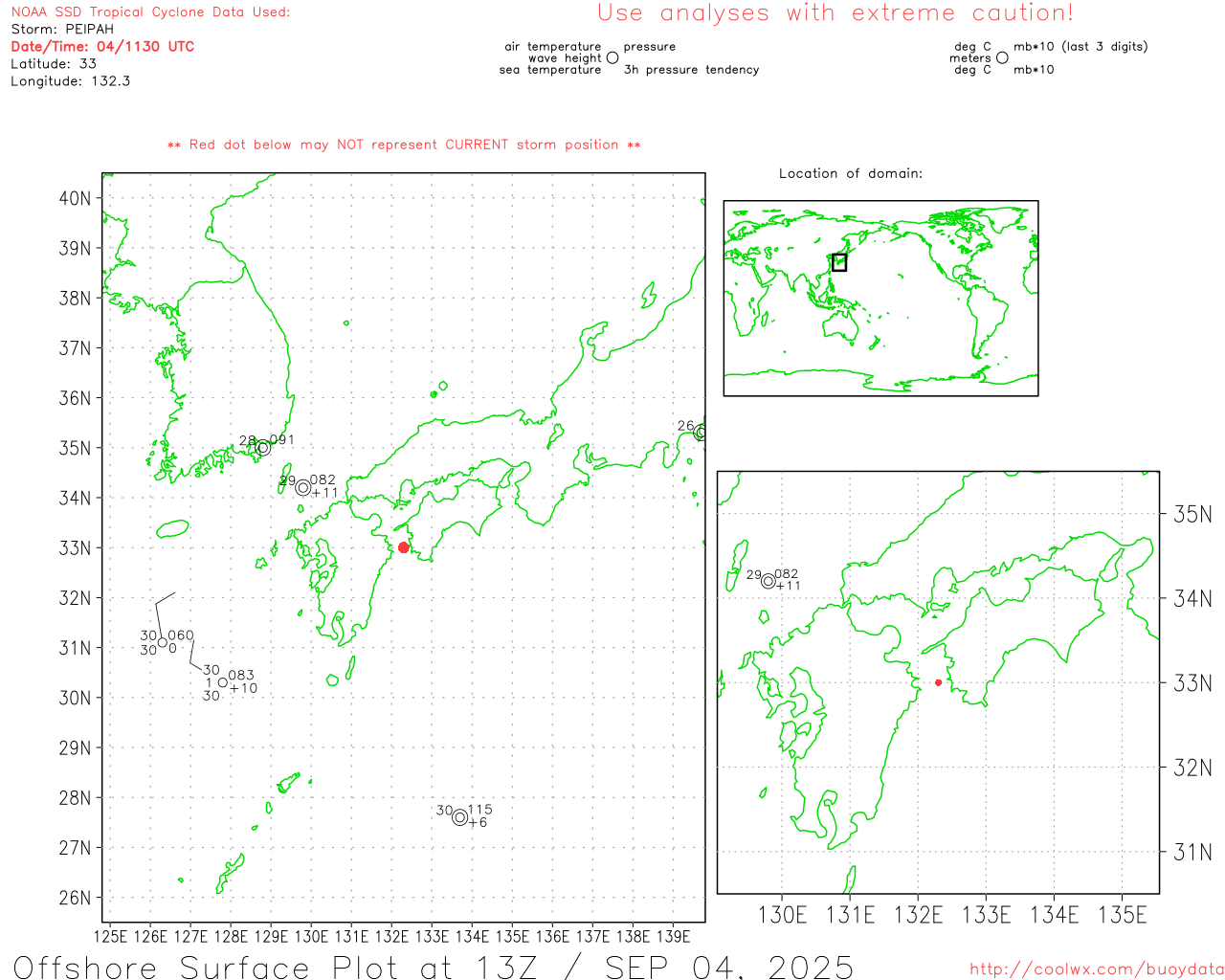Select the cut-off station circle labeled 26
This screenshot has width=1225, height=980.
701,433
